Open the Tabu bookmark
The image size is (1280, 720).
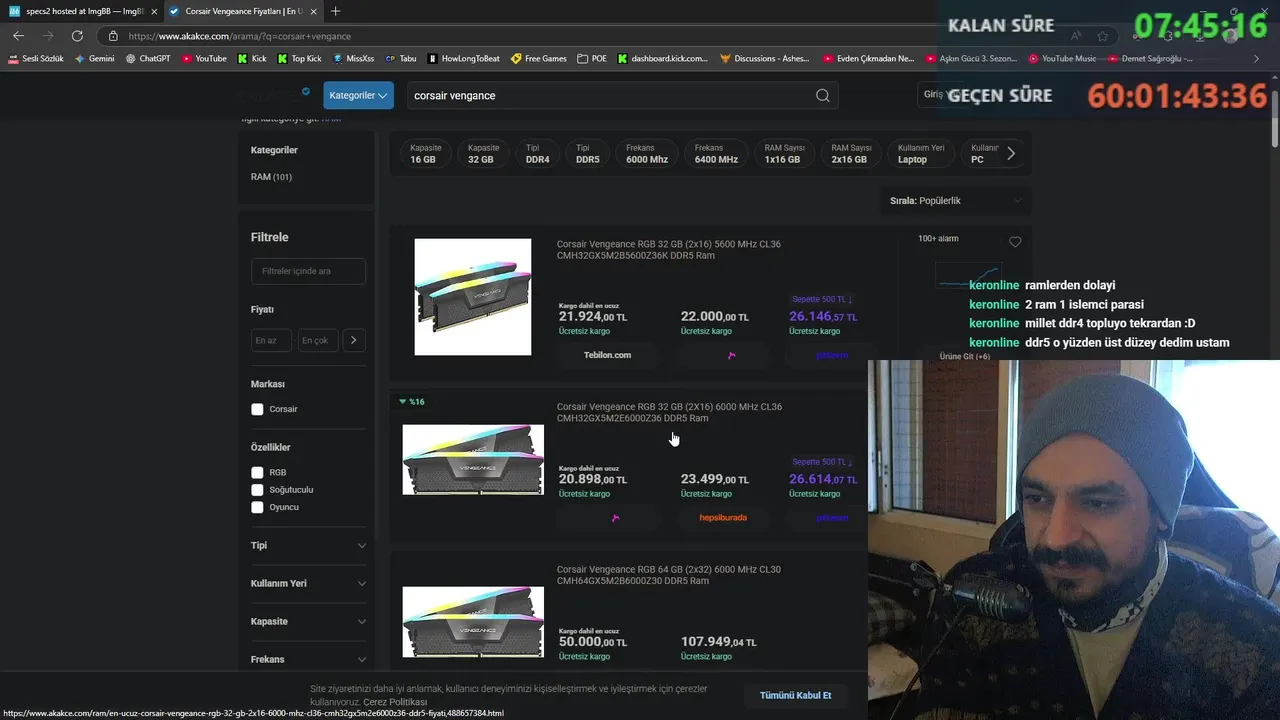pyautogui.click(x=401, y=59)
